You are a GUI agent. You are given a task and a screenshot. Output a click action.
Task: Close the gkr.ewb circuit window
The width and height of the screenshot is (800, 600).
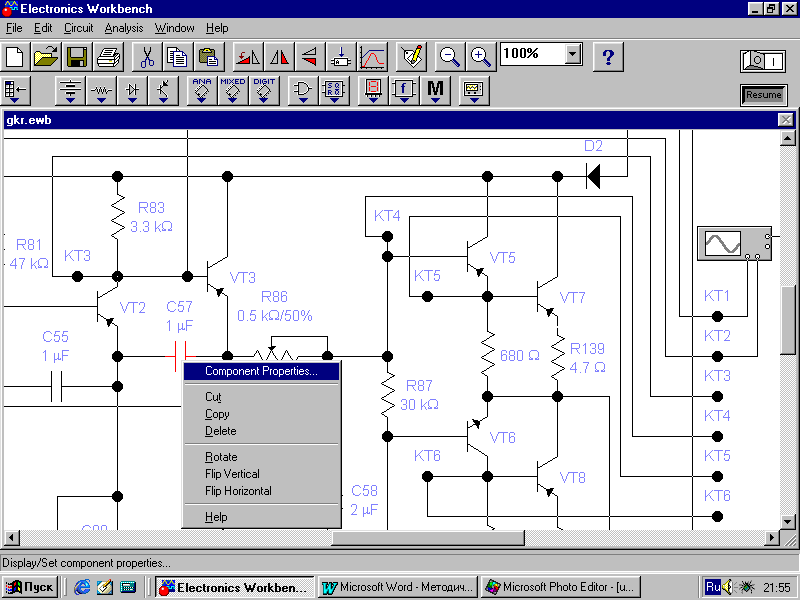pyautogui.click(x=785, y=120)
